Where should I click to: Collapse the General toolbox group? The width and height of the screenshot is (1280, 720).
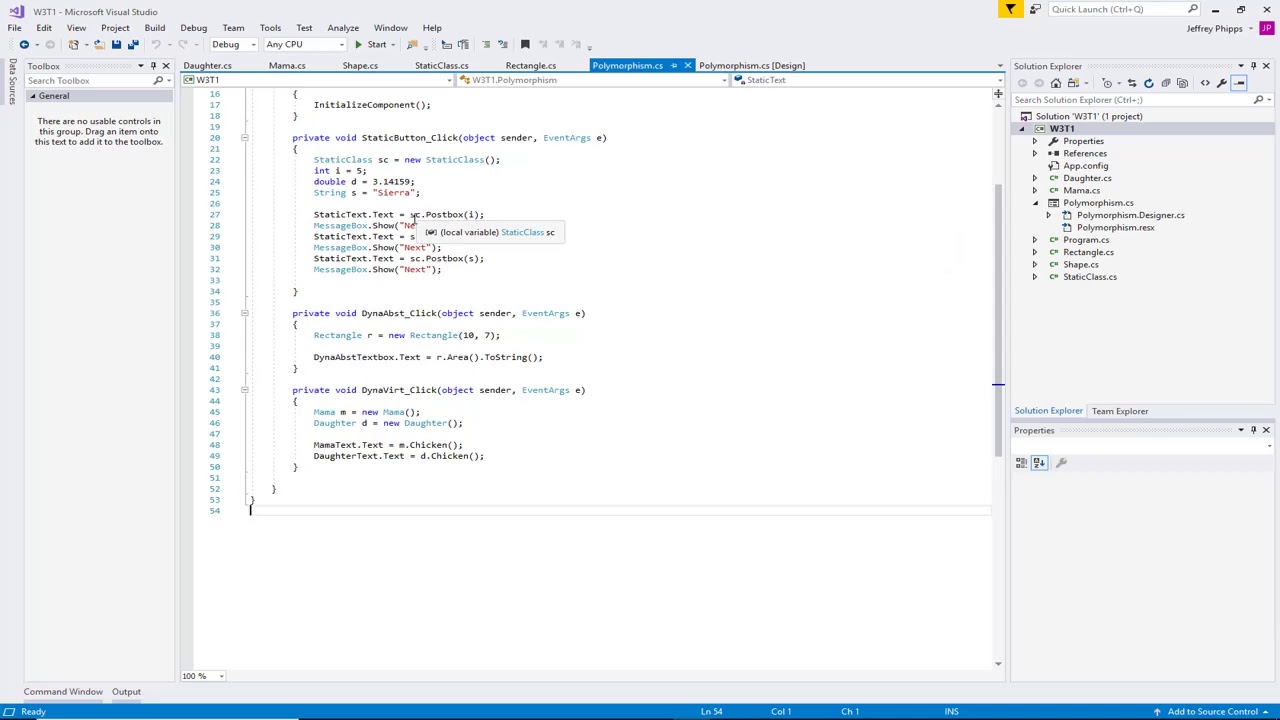click(x=32, y=96)
